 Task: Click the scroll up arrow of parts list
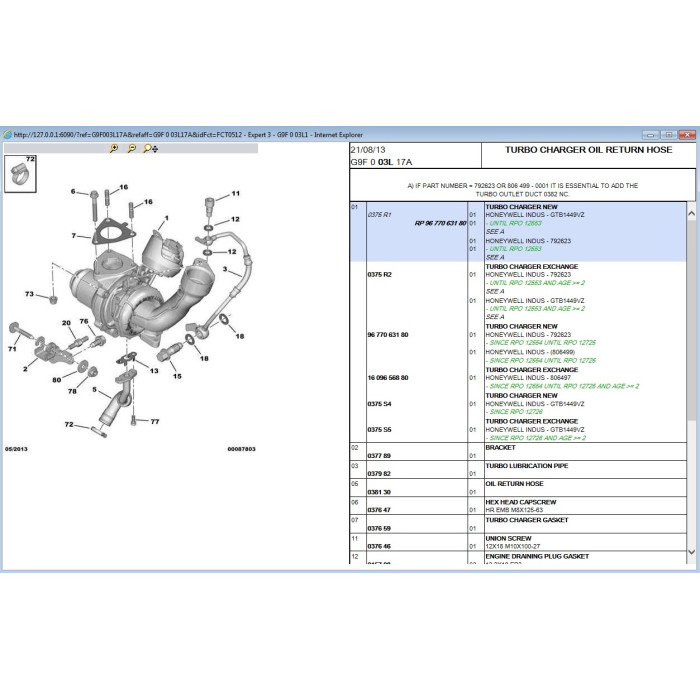(691, 214)
